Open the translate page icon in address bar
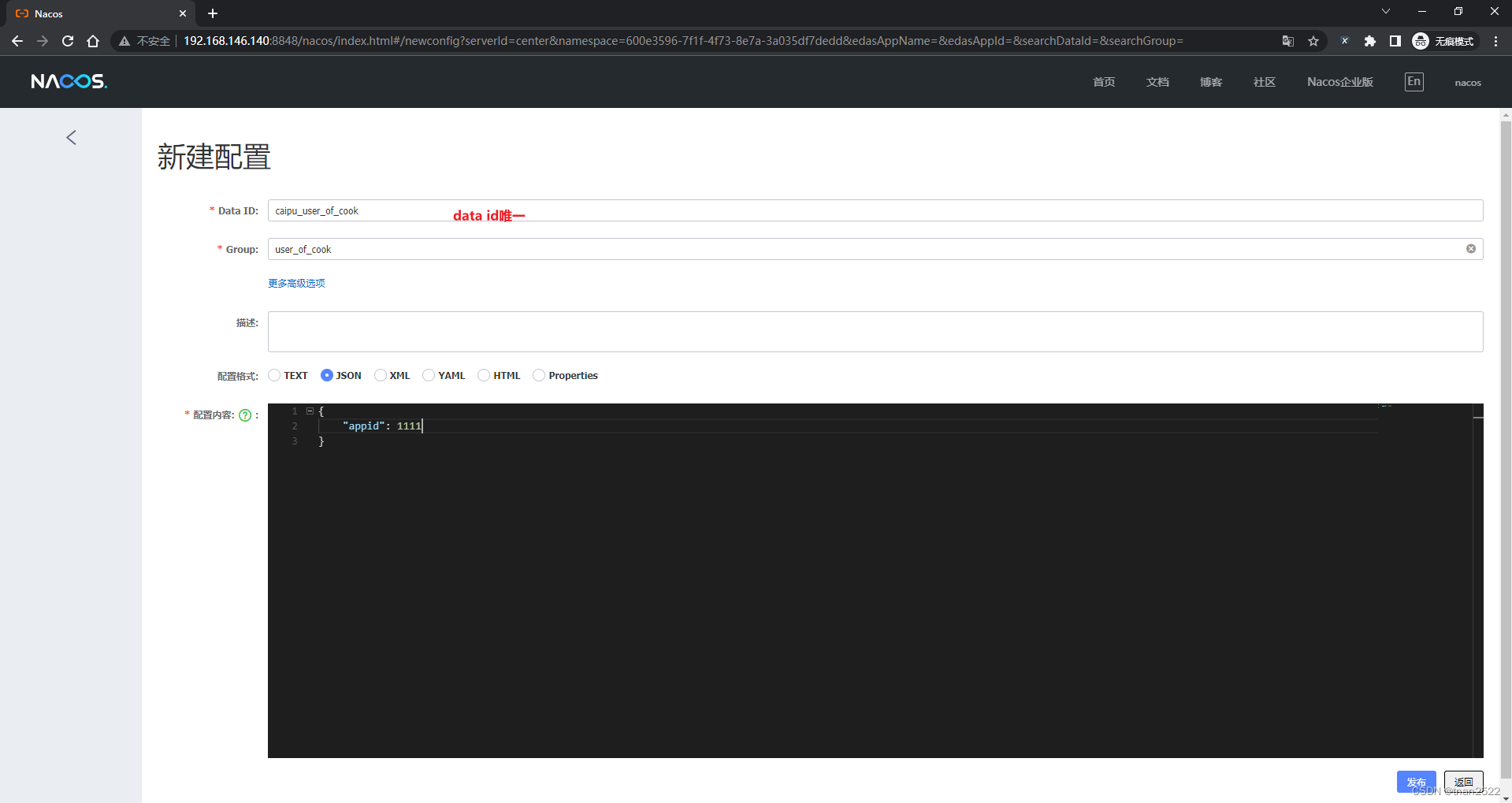The width and height of the screenshot is (1512, 803). (x=1288, y=41)
